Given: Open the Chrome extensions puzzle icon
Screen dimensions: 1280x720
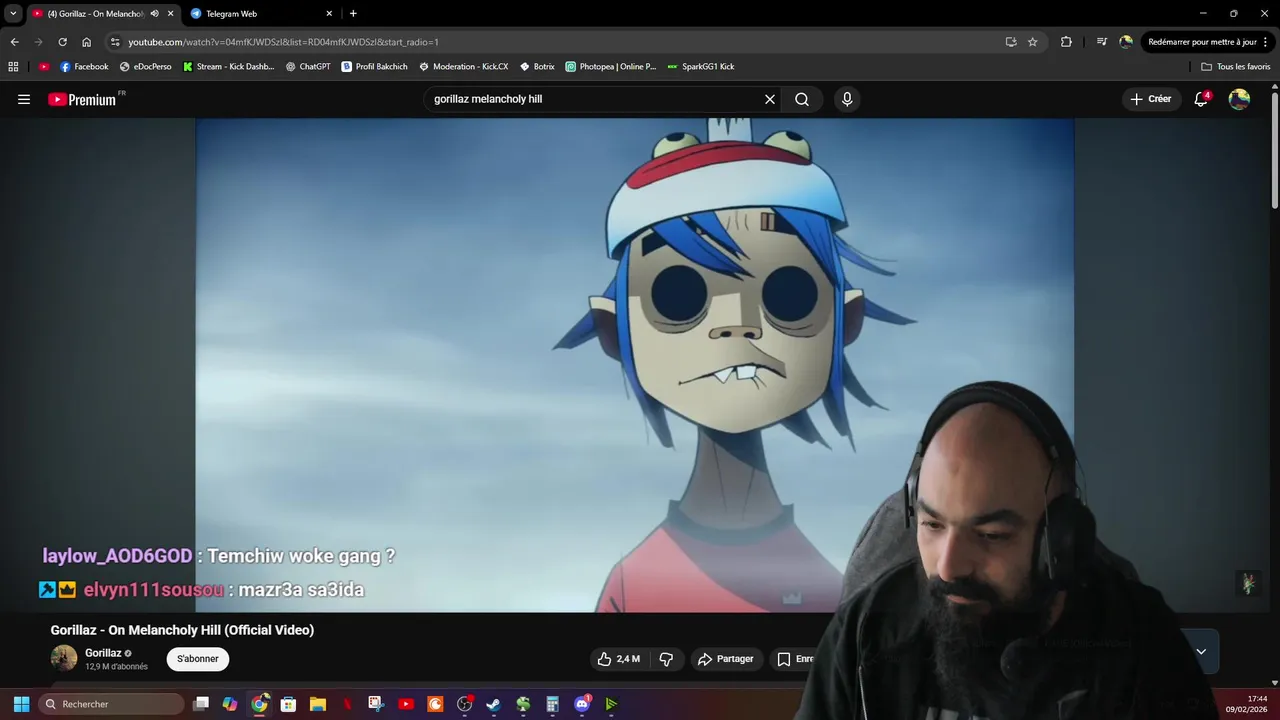Looking at the screenshot, I should pos(1066,42).
